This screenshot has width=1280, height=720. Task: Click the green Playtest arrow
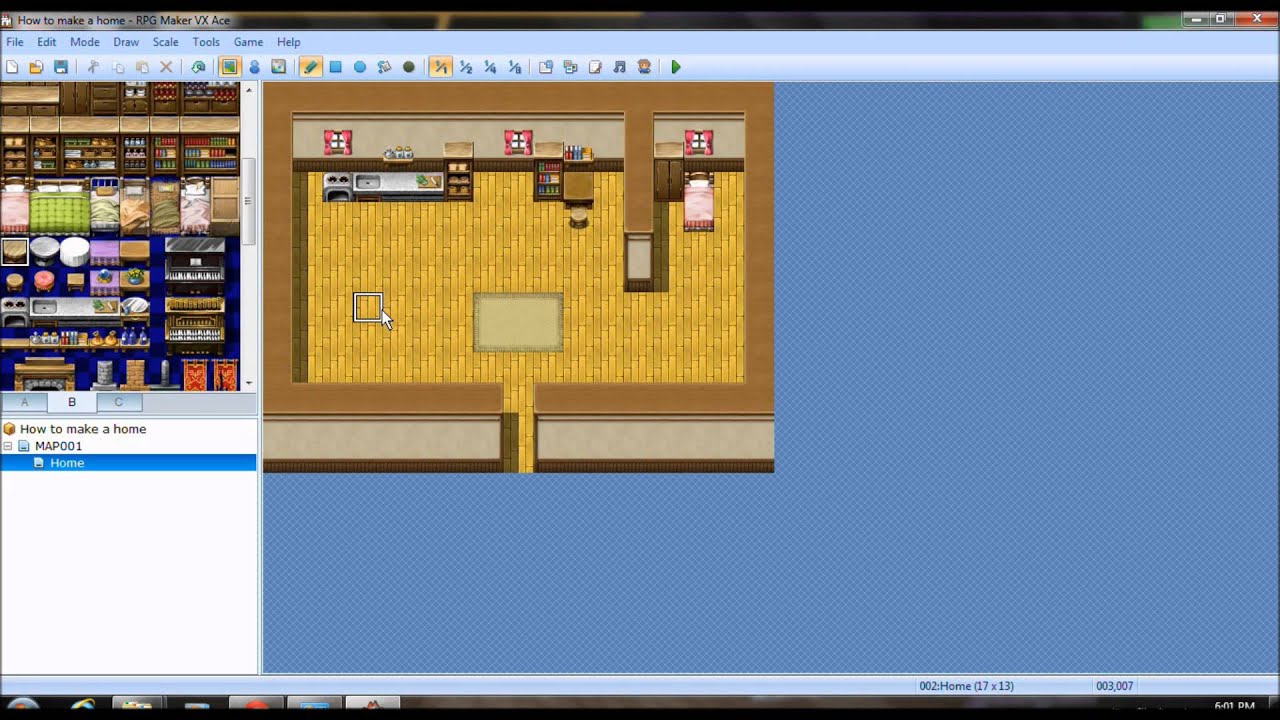676,67
